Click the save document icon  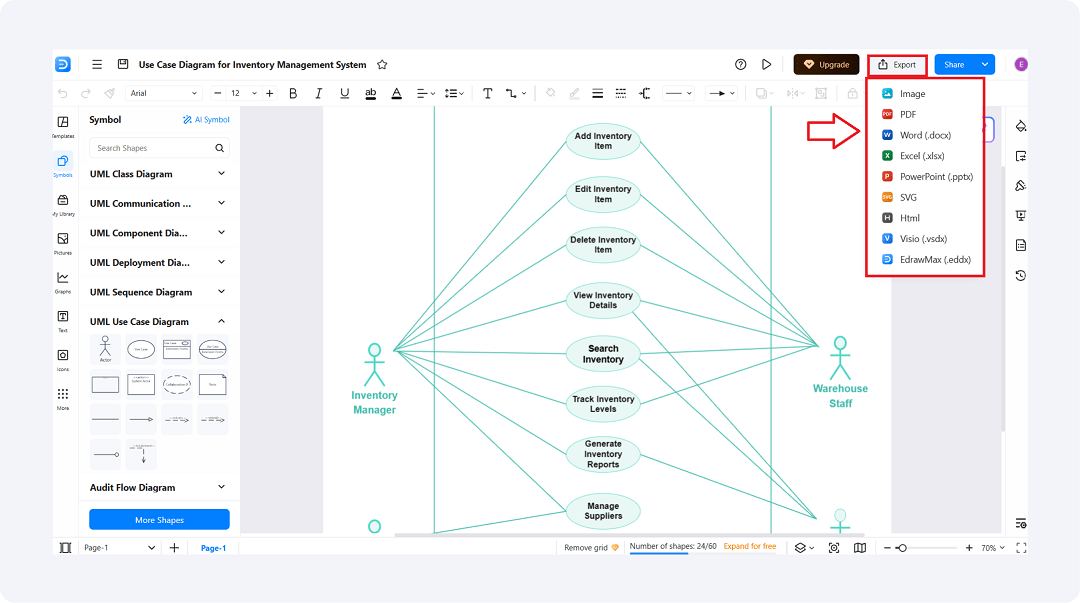click(123, 64)
